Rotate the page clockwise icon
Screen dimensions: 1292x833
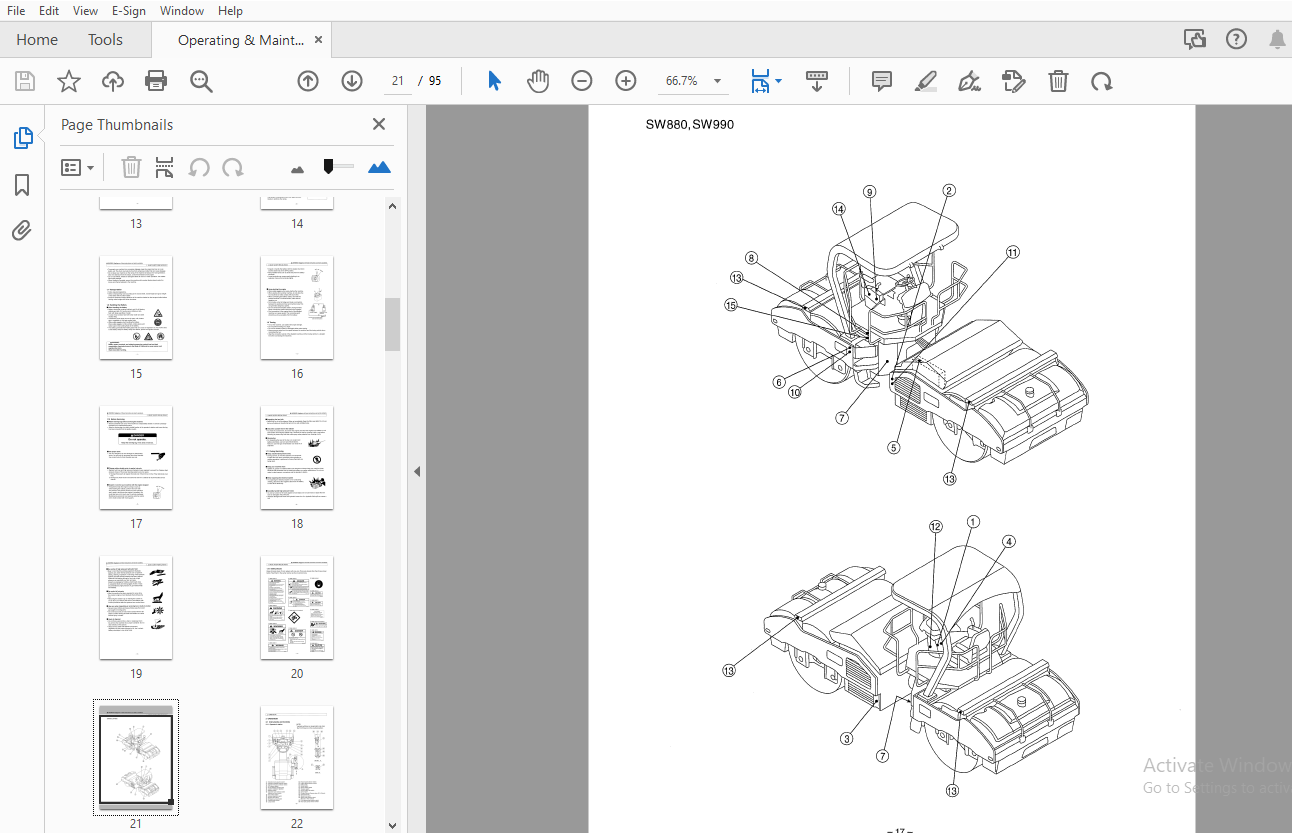(x=1102, y=81)
